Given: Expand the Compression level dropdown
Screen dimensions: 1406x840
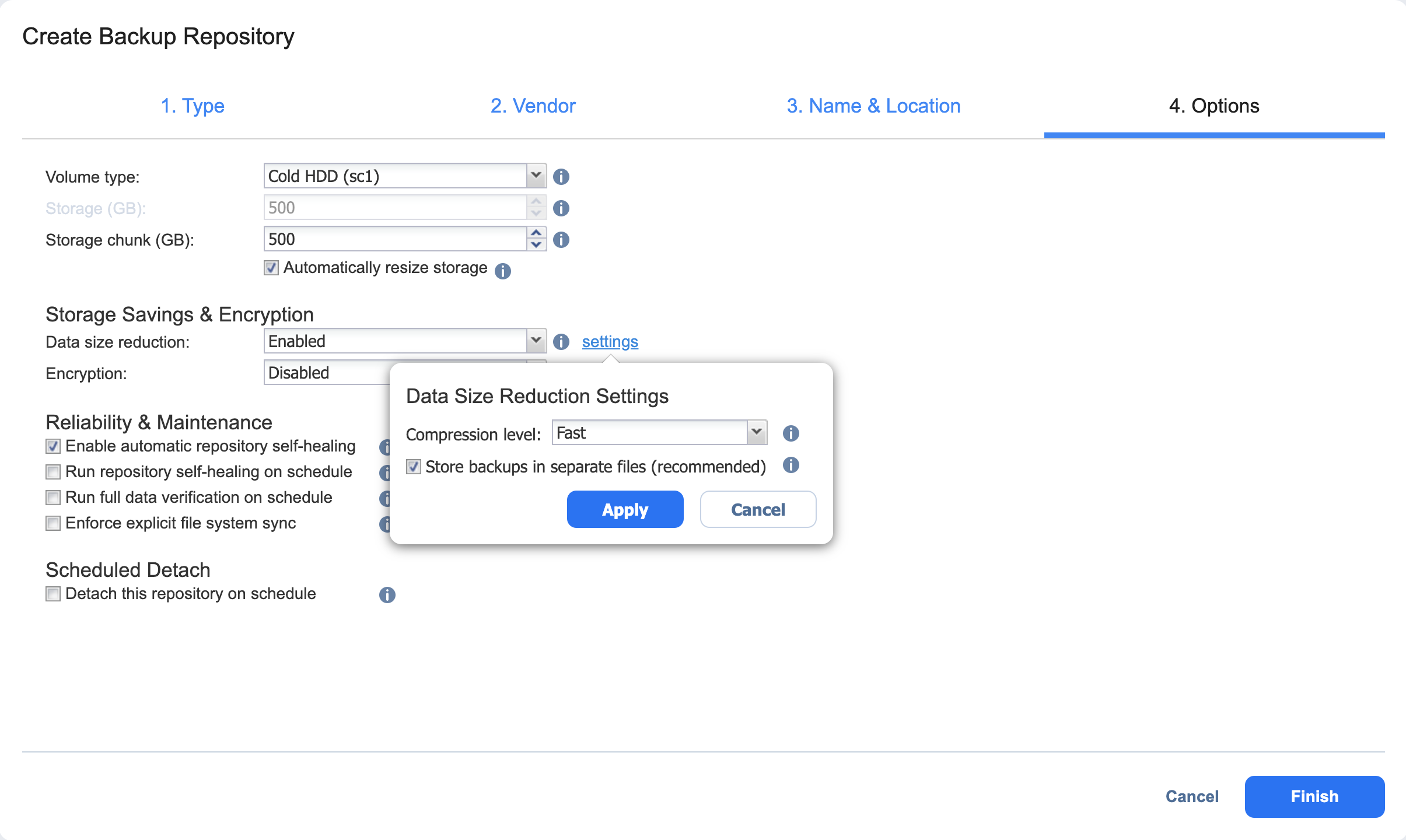Looking at the screenshot, I should 757,433.
